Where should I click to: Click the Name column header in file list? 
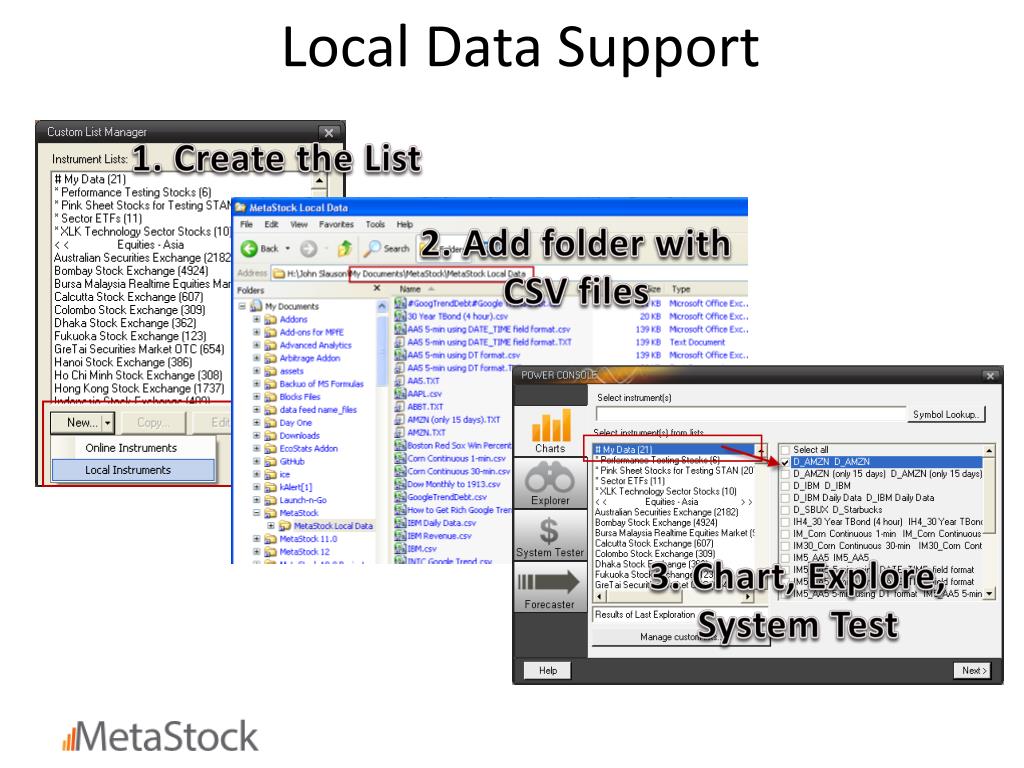tap(410, 289)
